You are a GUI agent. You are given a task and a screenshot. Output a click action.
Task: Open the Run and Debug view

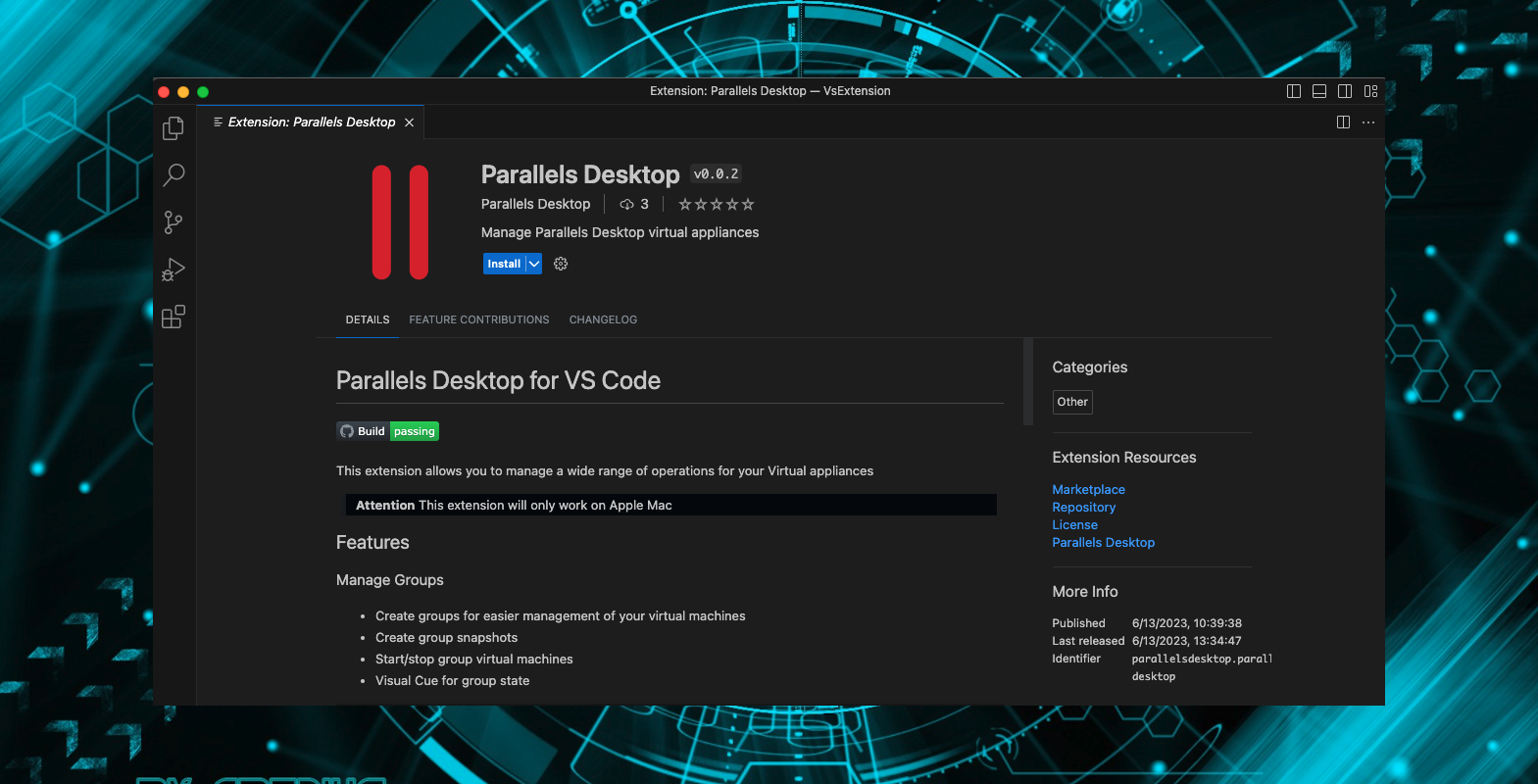[174, 269]
